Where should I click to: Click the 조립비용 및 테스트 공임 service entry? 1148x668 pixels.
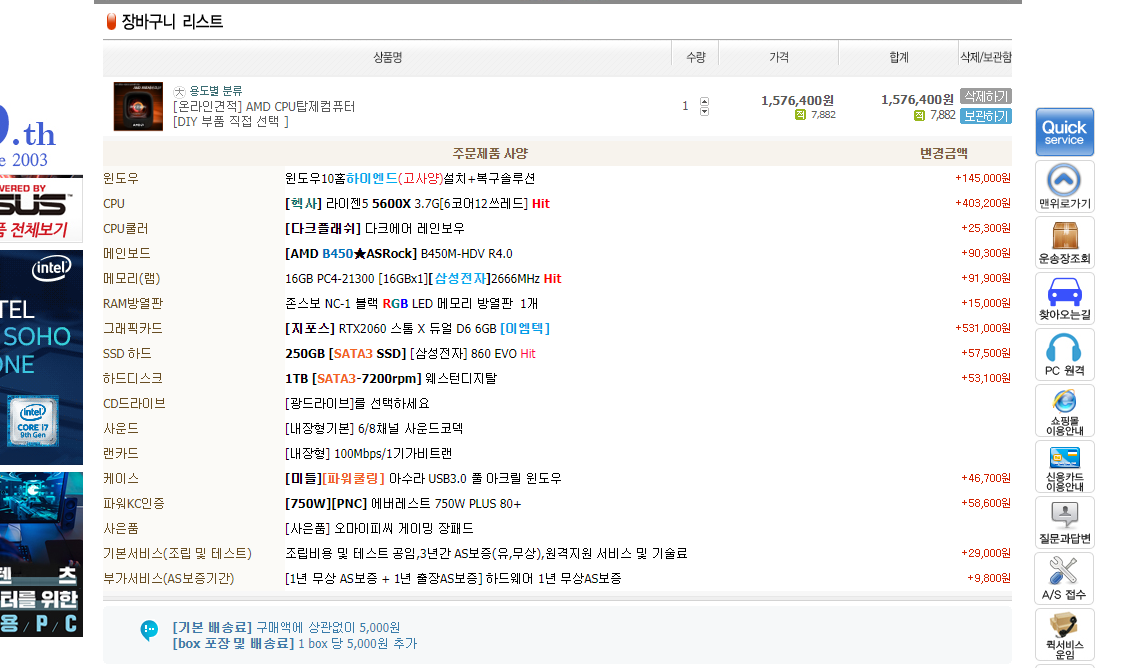[486, 554]
